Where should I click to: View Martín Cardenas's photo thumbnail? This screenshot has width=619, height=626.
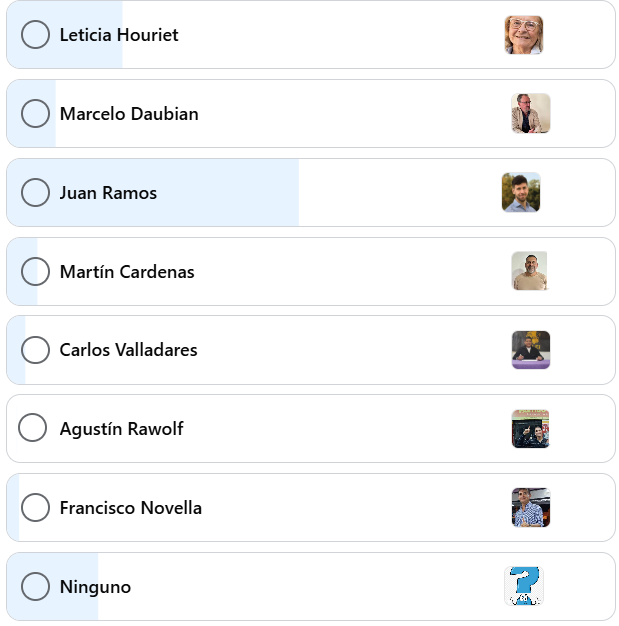coord(529,271)
